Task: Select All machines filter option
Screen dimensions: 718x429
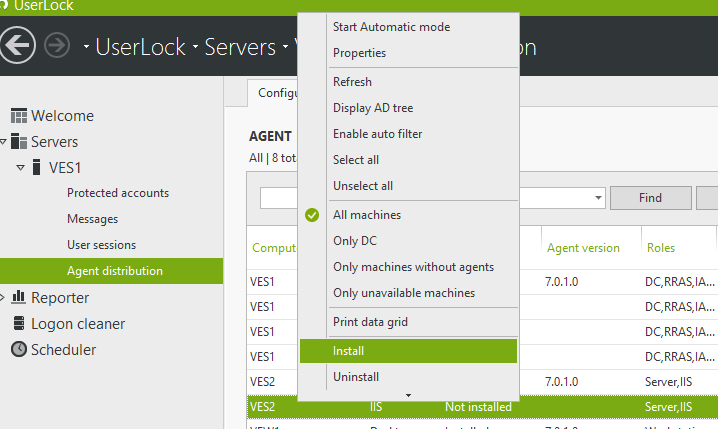Action: (367, 215)
